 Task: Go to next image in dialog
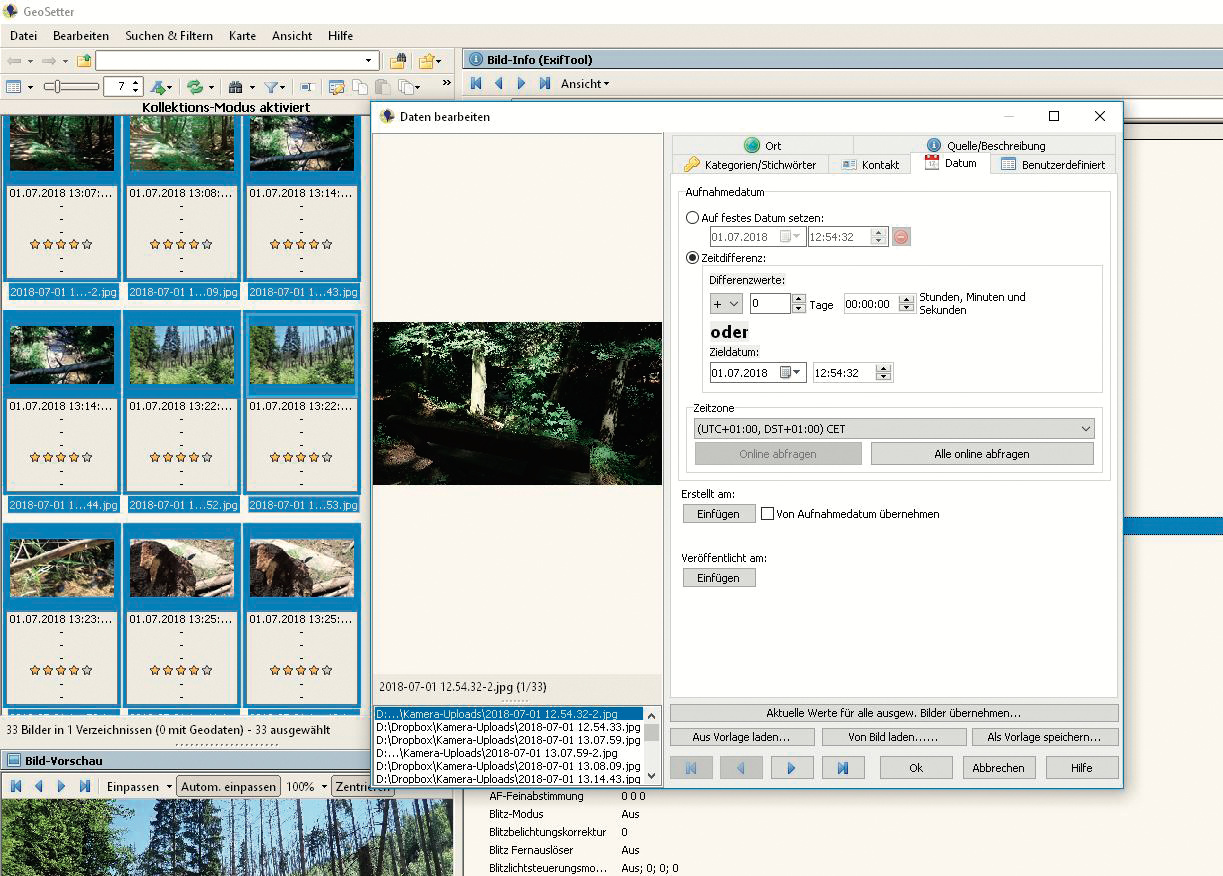pyautogui.click(x=791, y=768)
